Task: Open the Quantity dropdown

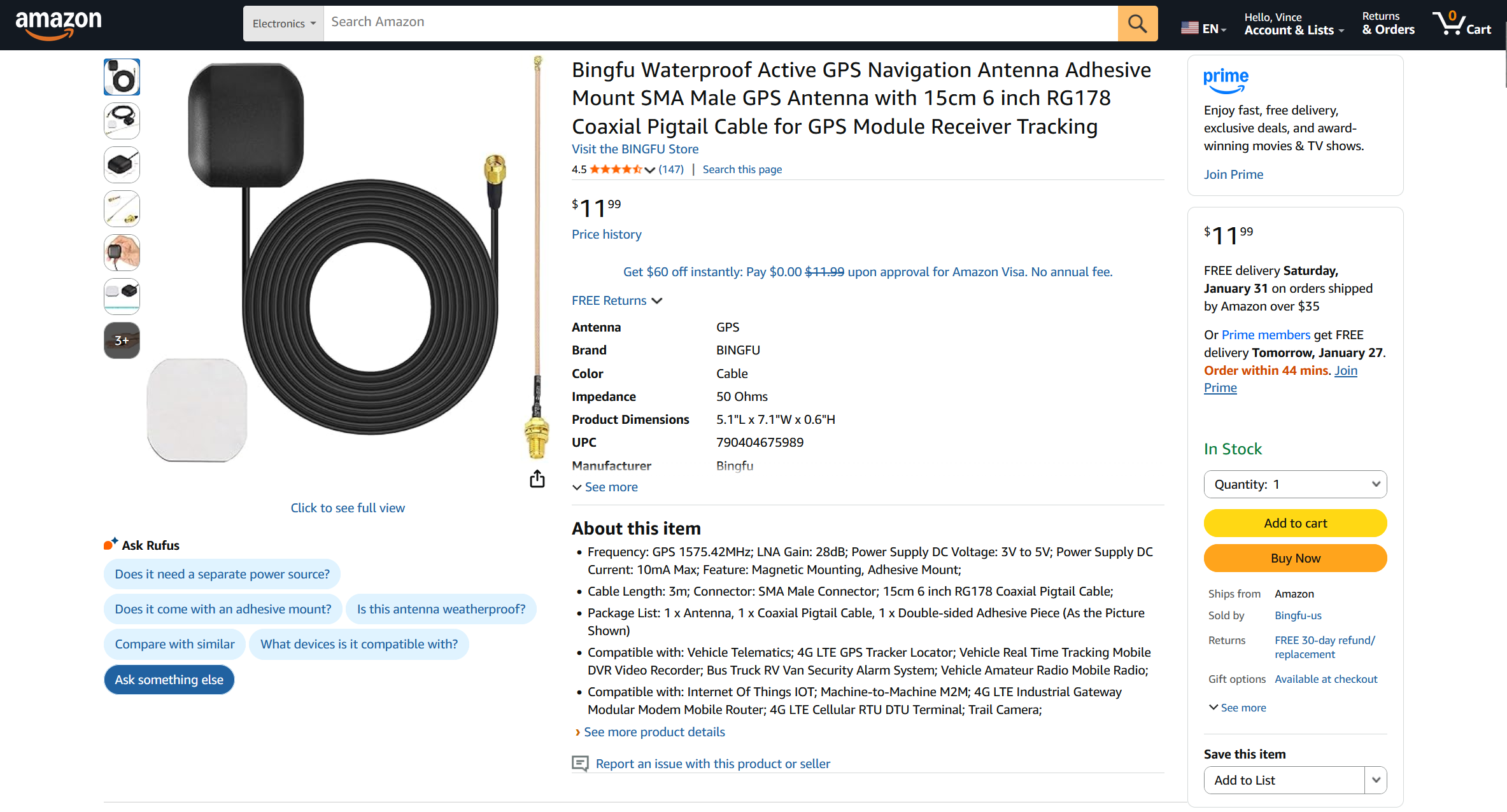Action: 1295,484
